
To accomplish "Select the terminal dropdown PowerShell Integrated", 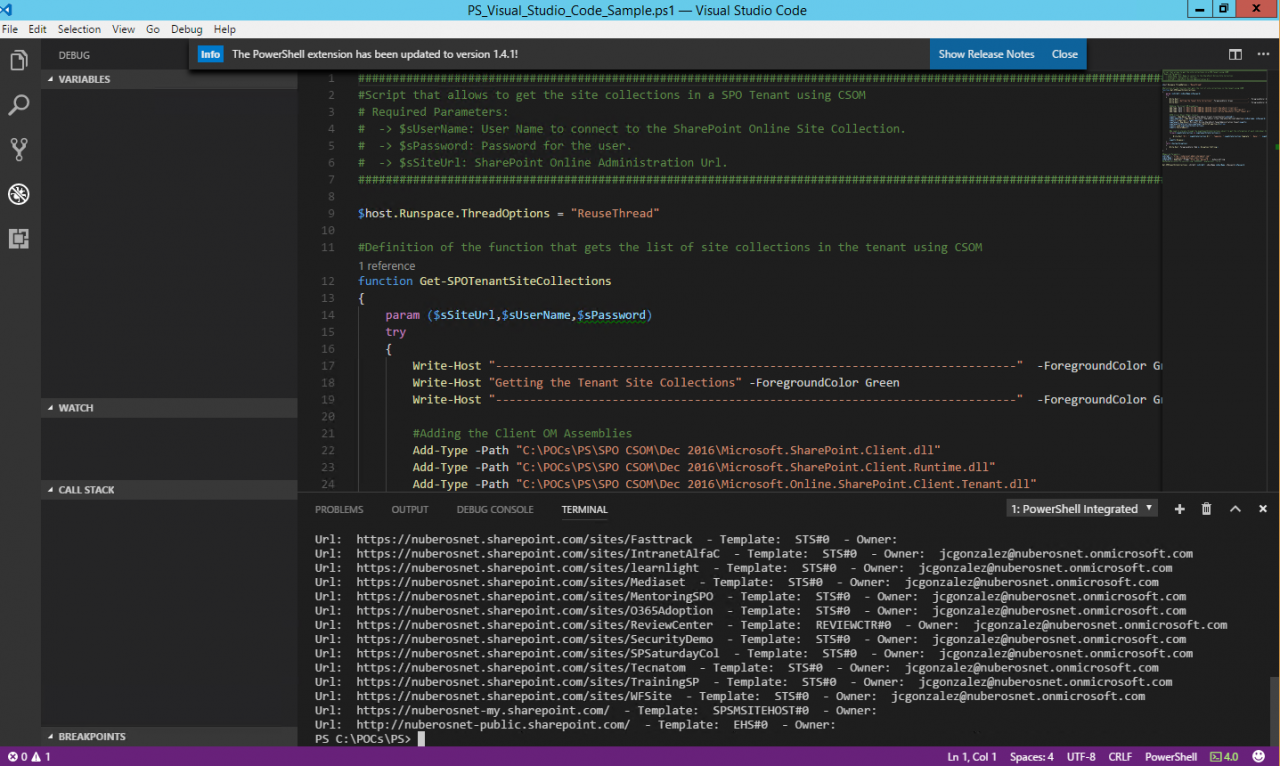I will pyautogui.click(x=1082, y=509).
